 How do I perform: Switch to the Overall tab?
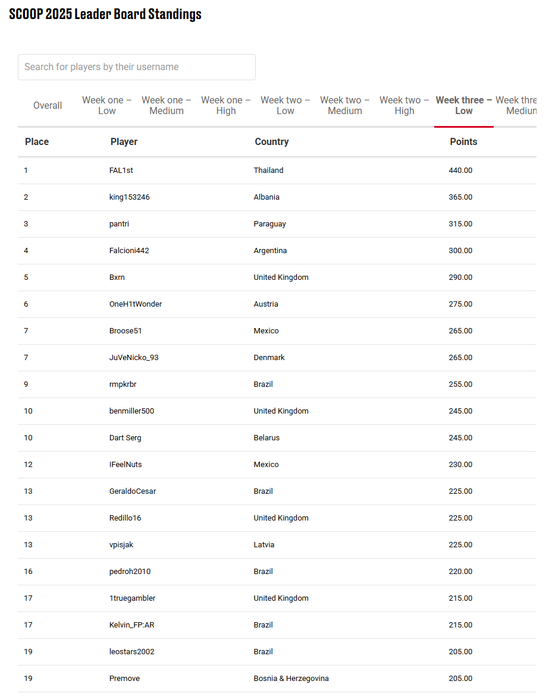coord(48,105)
